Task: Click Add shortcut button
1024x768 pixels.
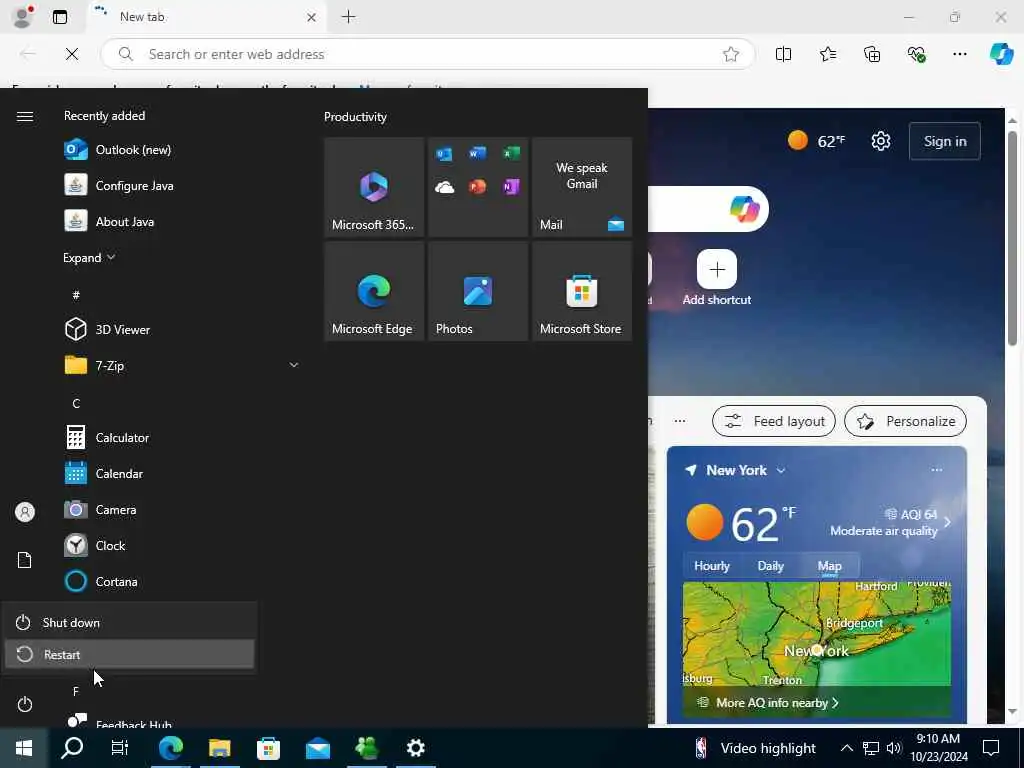Action: pyautogui.click(x=716, y=278)
